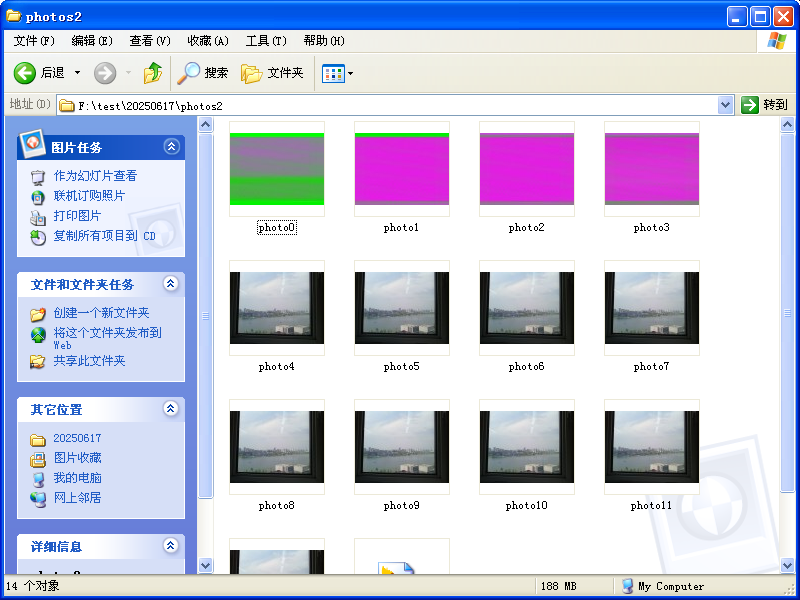Click the View as slideshow icon

coord(38,177)
